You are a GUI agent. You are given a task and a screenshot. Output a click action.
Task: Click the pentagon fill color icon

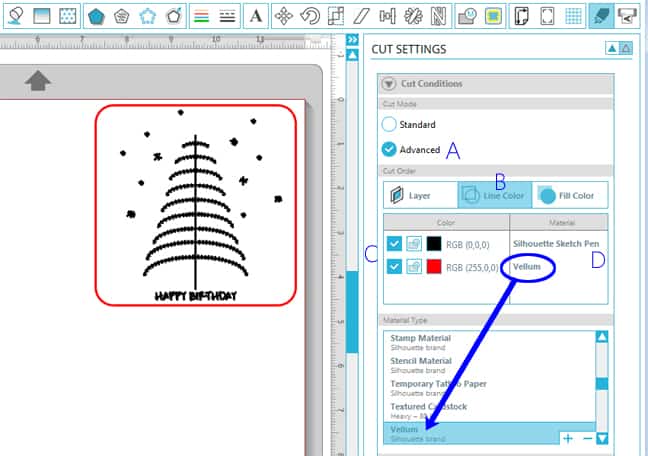pos(96,16)
